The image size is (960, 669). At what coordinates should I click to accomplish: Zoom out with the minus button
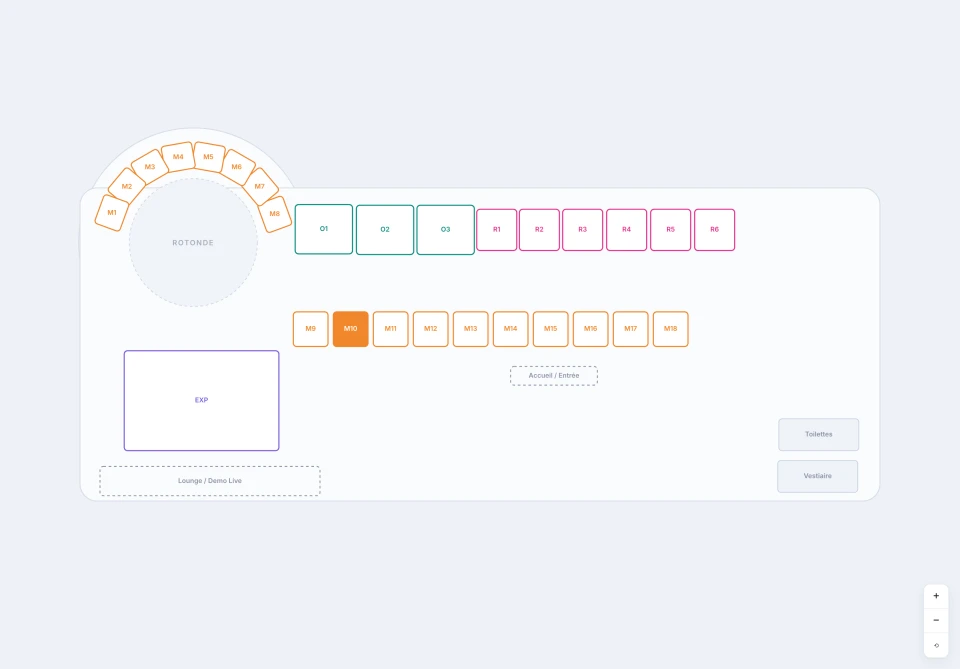pos(936,620)
